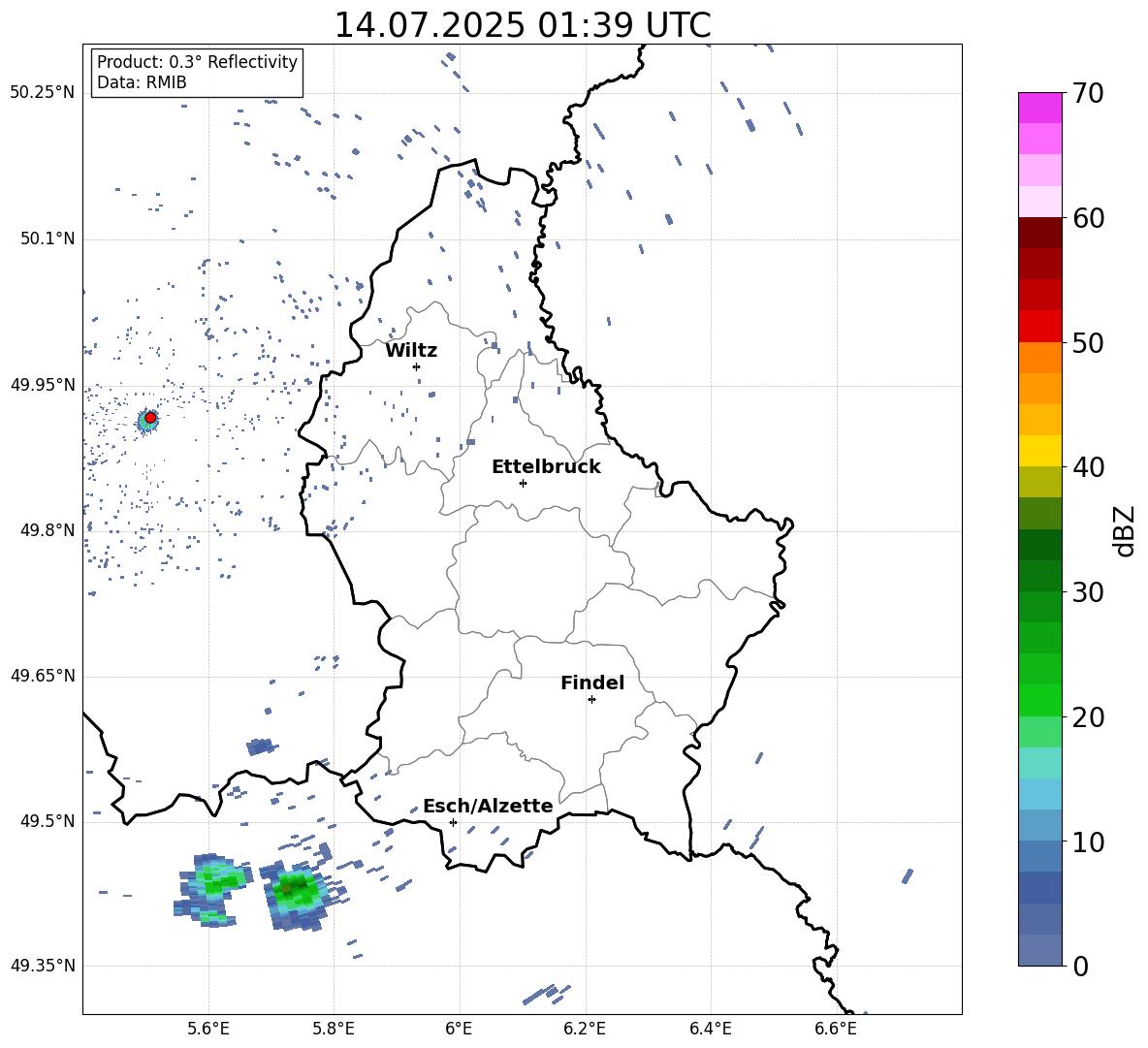Image resolution: width=1148 pixels, height=1048 pixels.
Task: Click the 'Product: 0.3° Reflectivity' label
Action: click(197, 61)
